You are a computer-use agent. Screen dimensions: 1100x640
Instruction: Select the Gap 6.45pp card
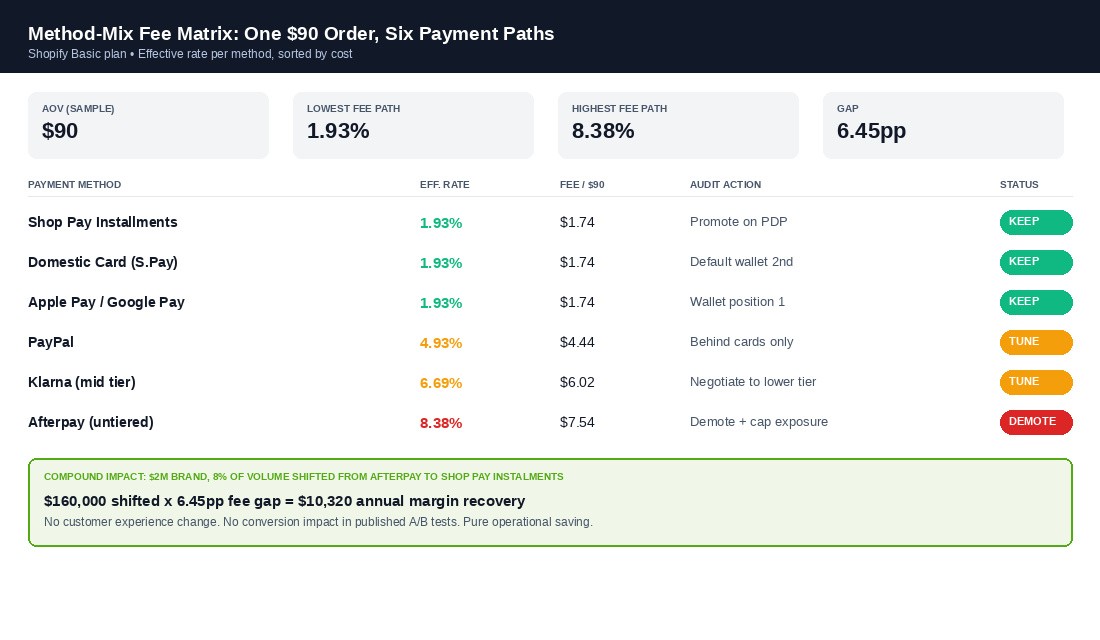pos(943,125)
